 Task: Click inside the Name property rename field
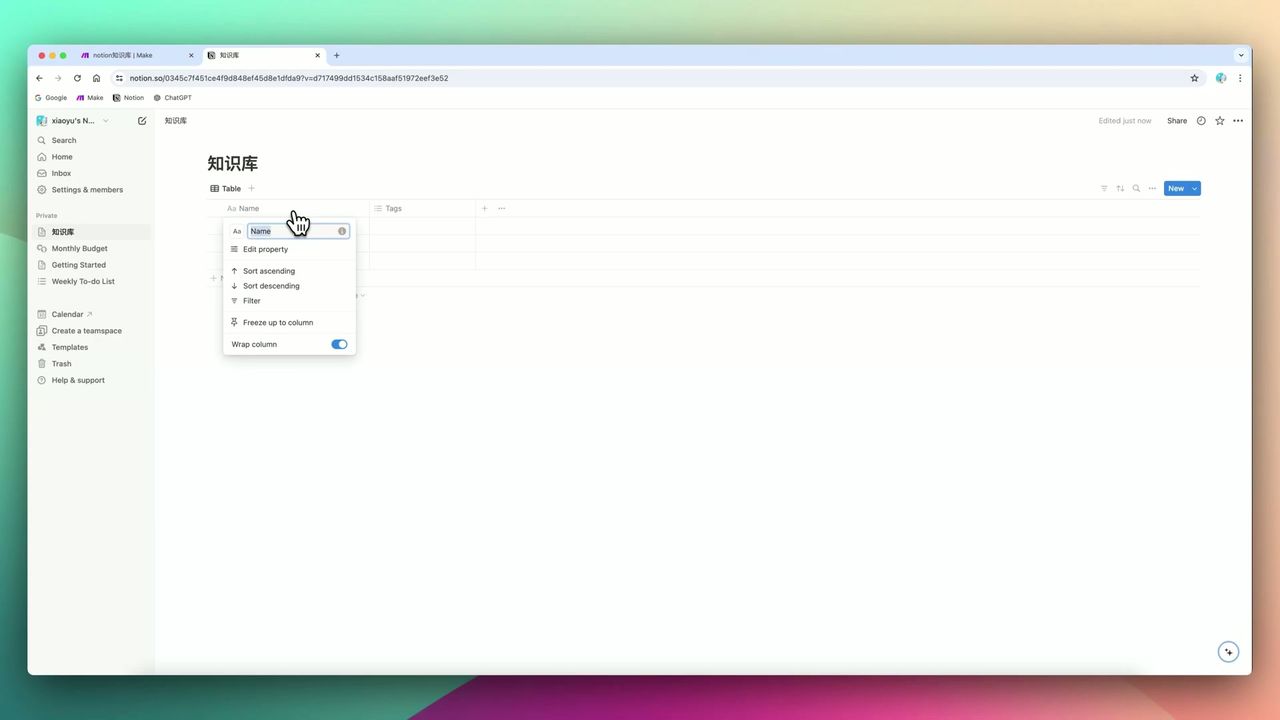click(290, 231)
